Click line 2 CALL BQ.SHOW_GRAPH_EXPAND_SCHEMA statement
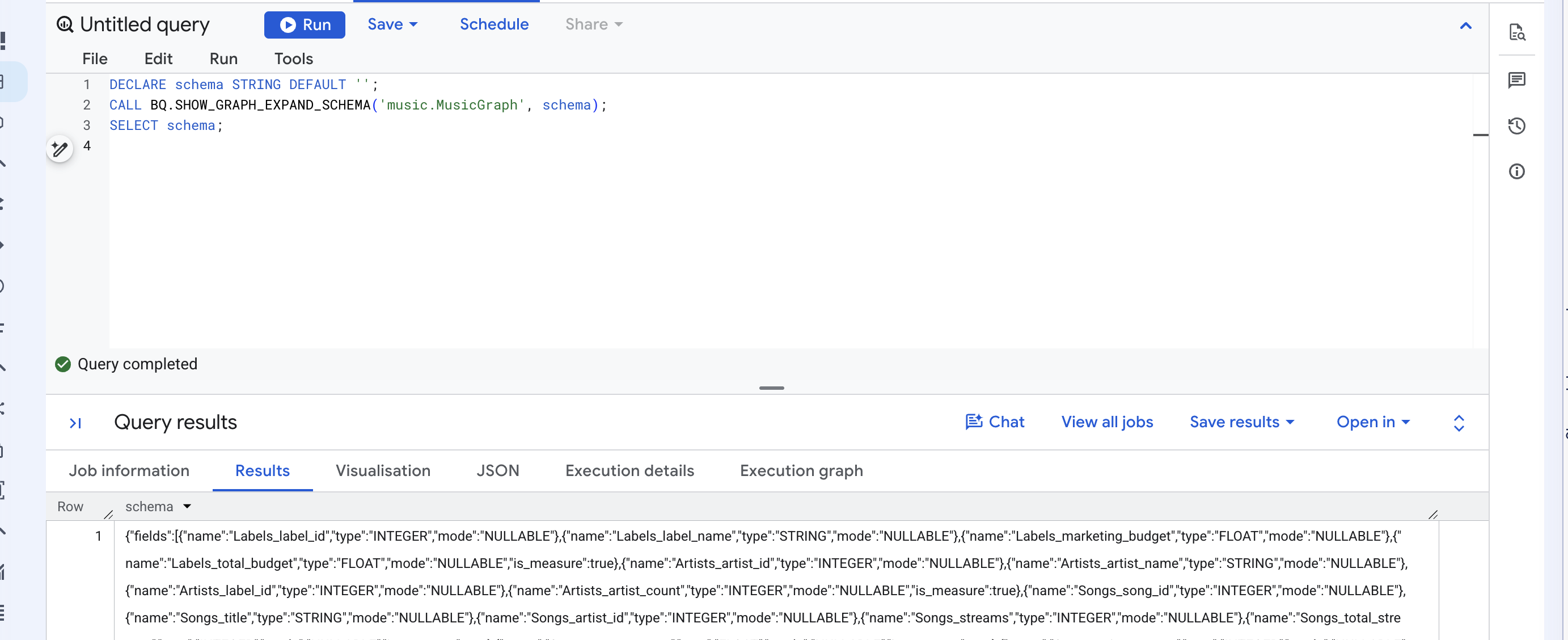1568x640 pixels. pos(358,106)
